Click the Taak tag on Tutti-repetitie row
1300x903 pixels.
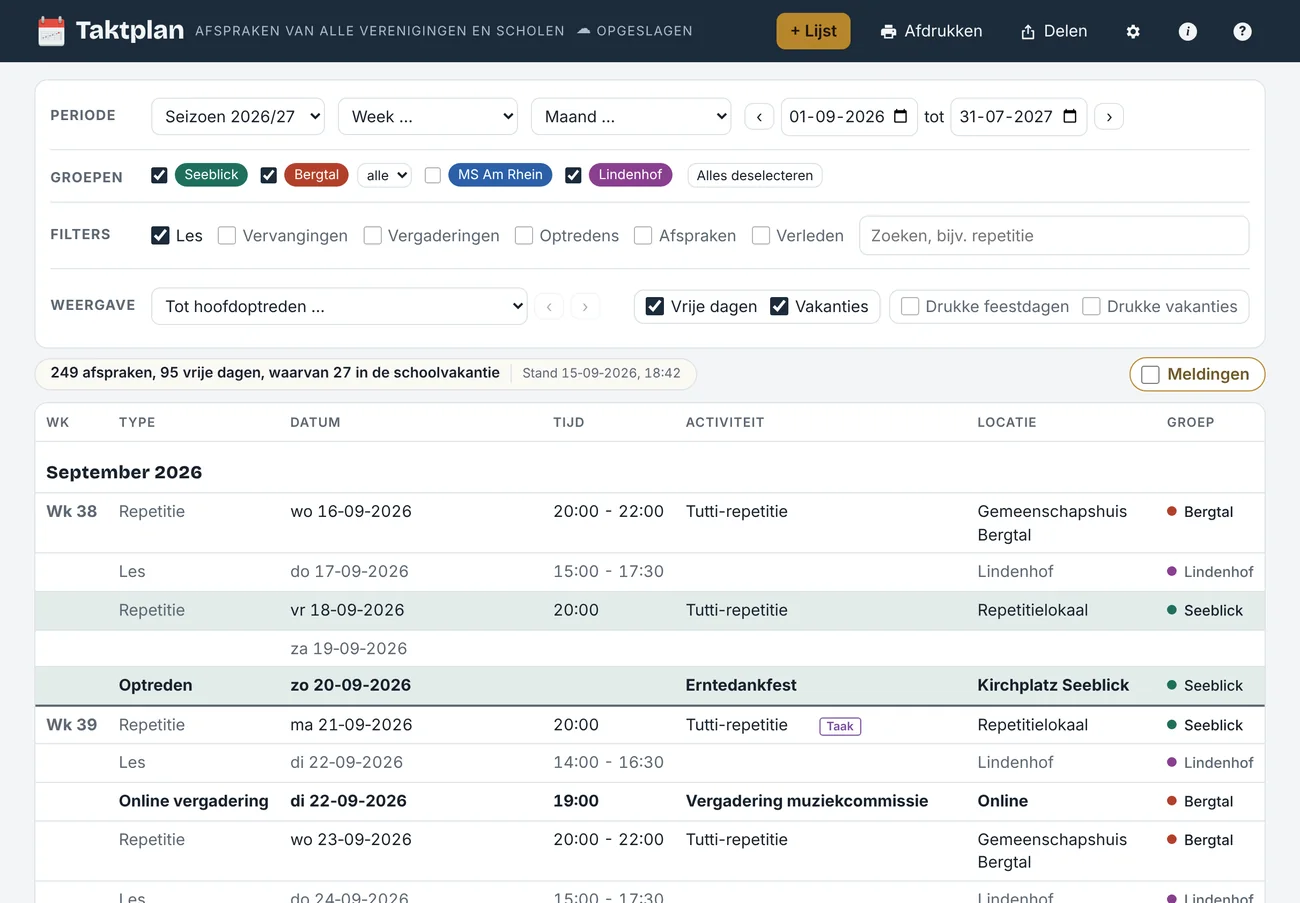840,726
